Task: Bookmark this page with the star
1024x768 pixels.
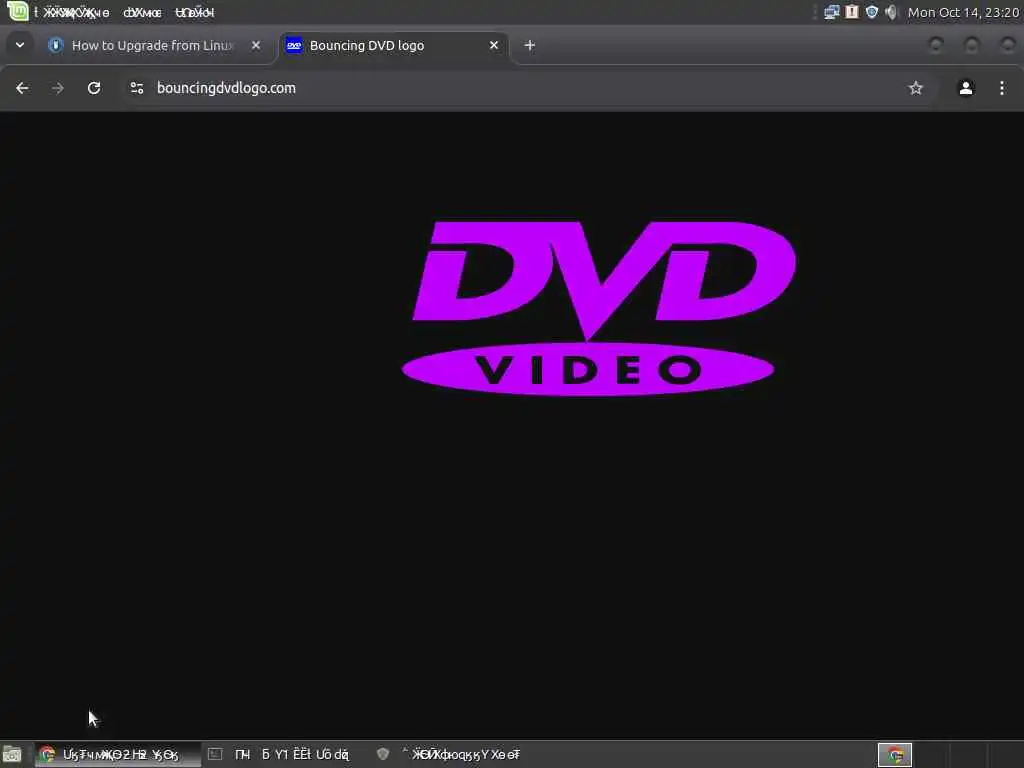Action: pos(916,88)
